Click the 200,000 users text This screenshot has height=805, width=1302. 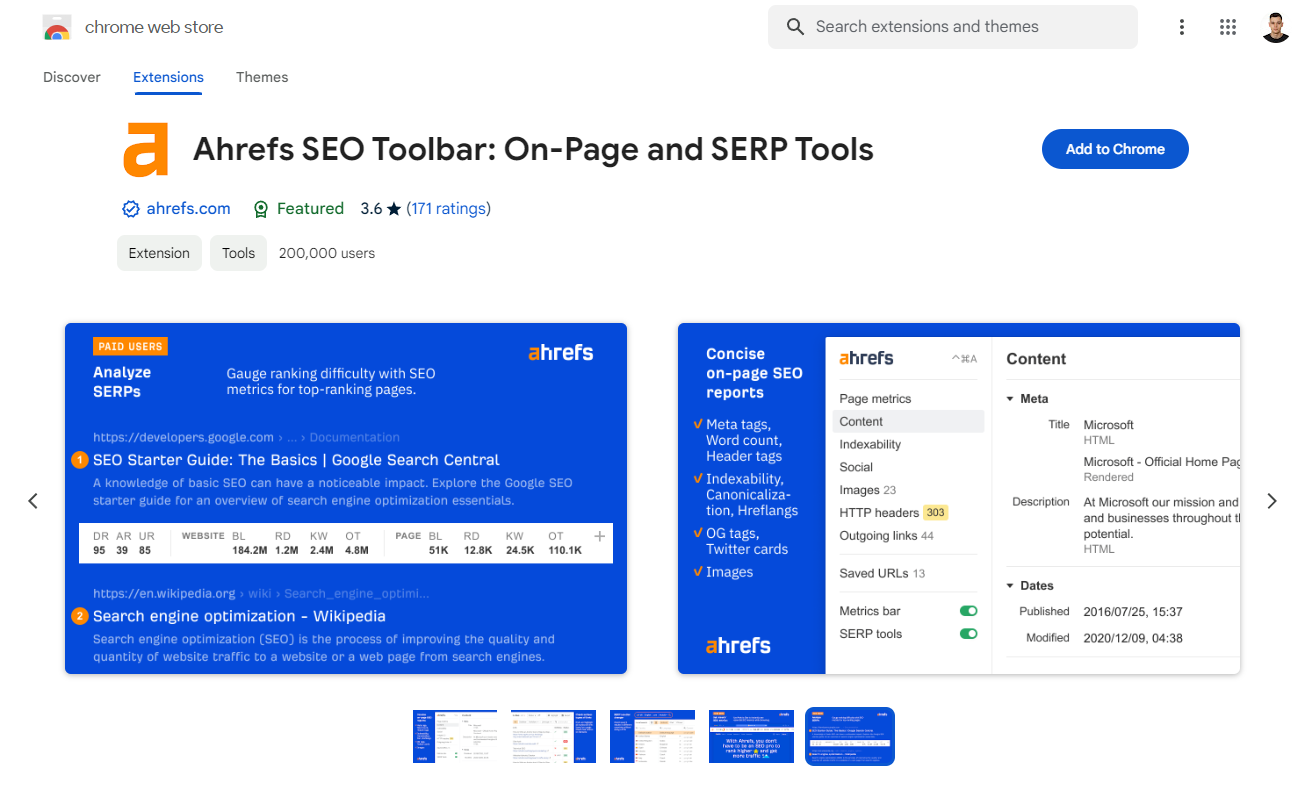coord(327,253)
